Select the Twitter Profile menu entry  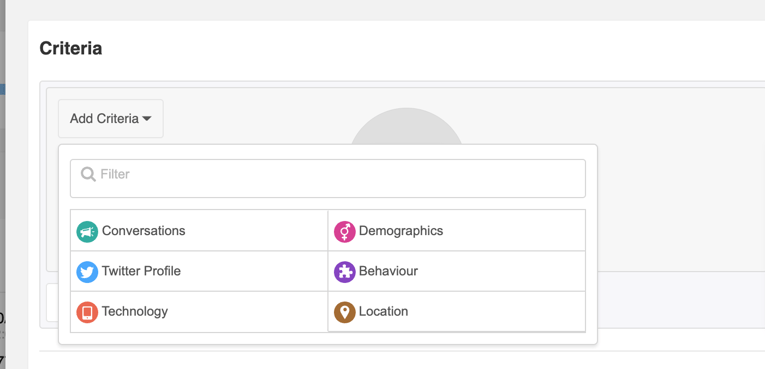[199, 271]
